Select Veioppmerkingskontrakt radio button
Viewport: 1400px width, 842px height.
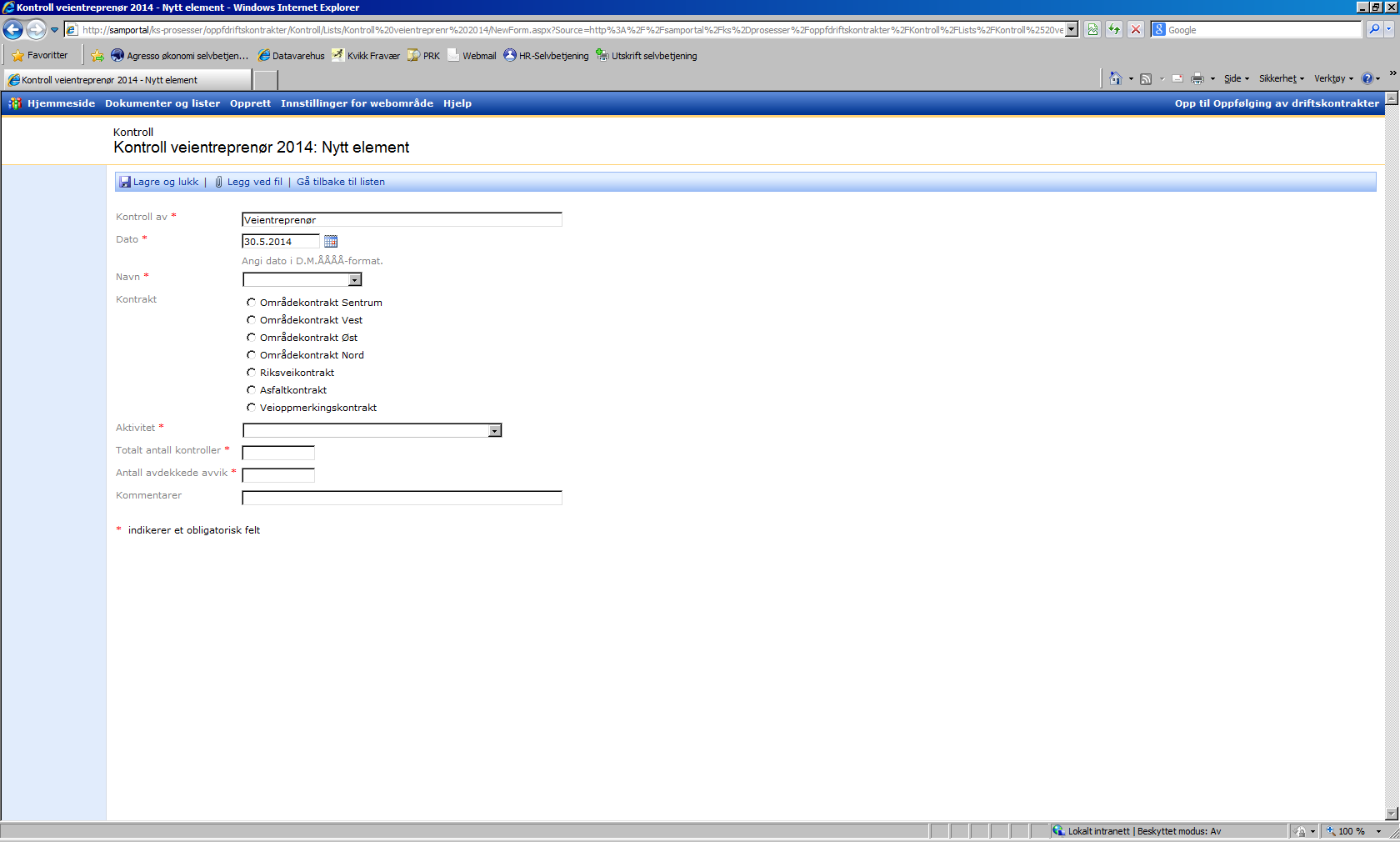coord(251,408)
